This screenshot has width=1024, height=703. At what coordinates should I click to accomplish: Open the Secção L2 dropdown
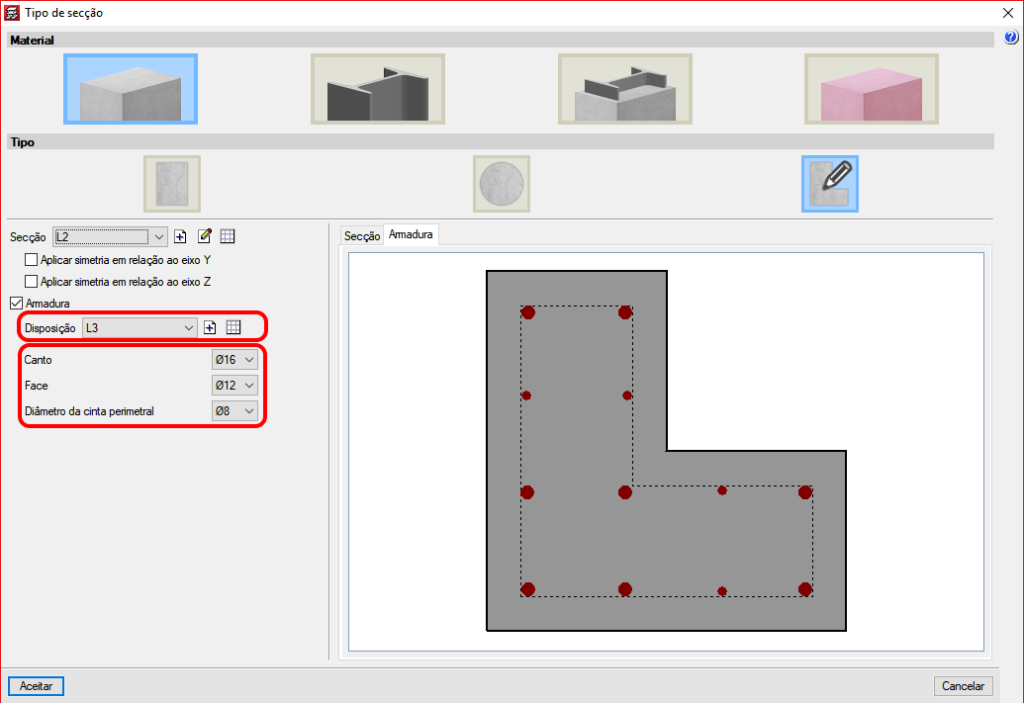(x=110, y=237)
